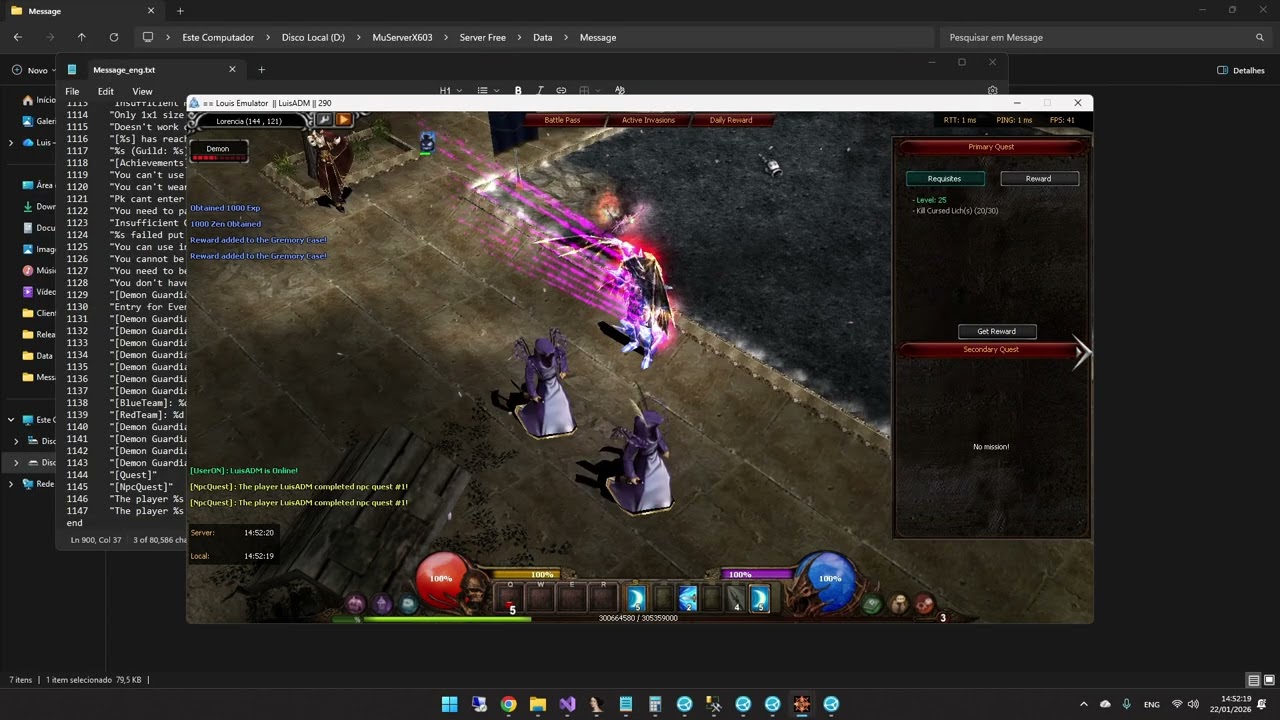Go up one folder in File Explorer
Image resolution: width=1280 pixels, height=720 pixels.
[82, 37]
